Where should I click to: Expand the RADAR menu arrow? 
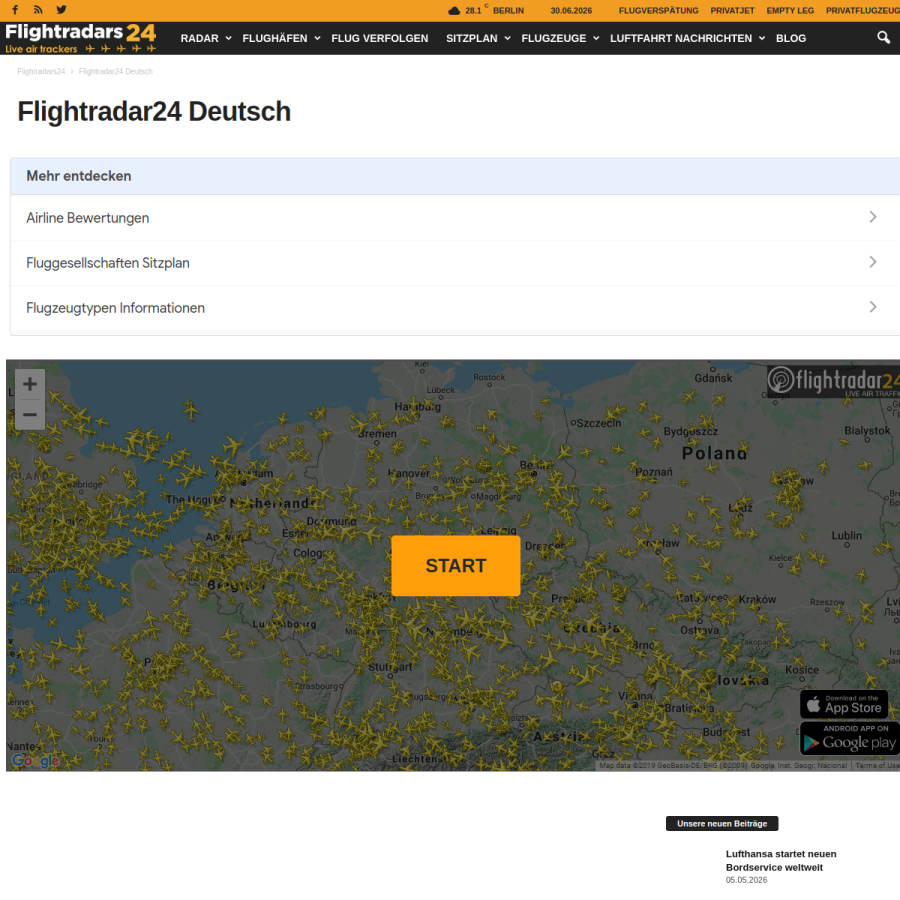[228, 38]
